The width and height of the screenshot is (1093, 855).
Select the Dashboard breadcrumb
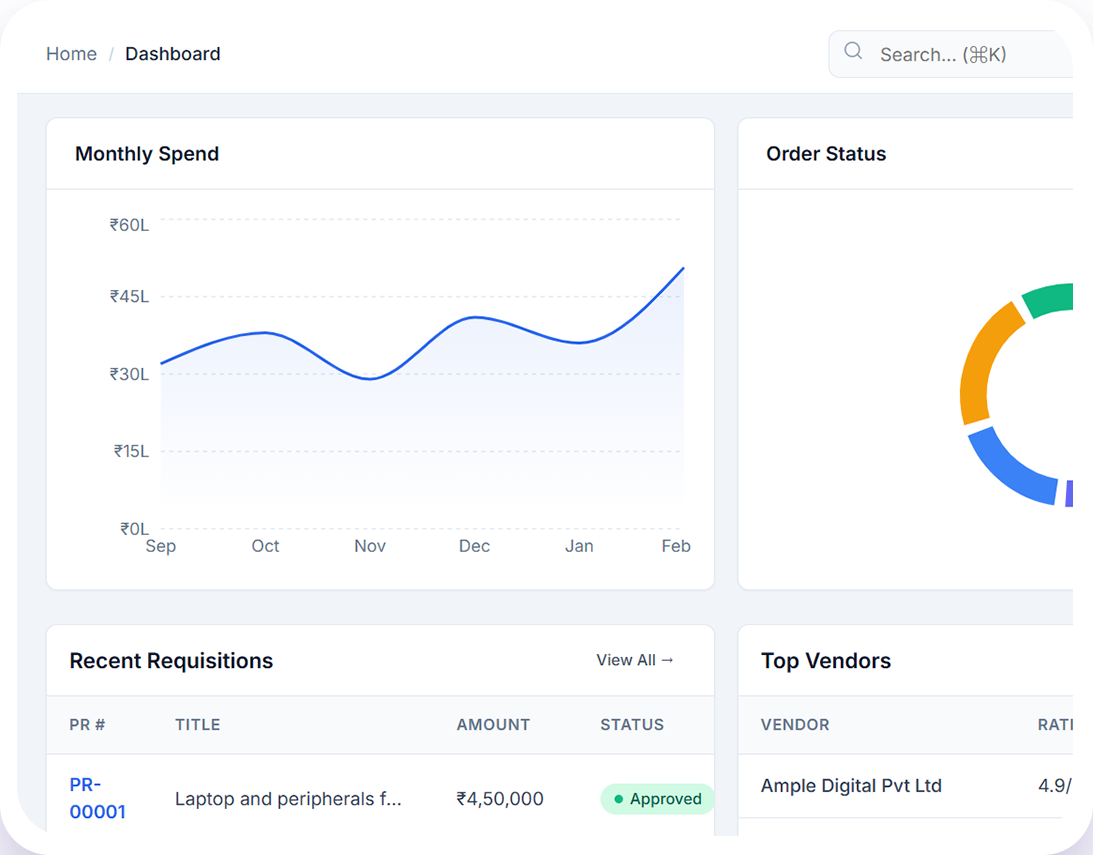click(173, 54)
